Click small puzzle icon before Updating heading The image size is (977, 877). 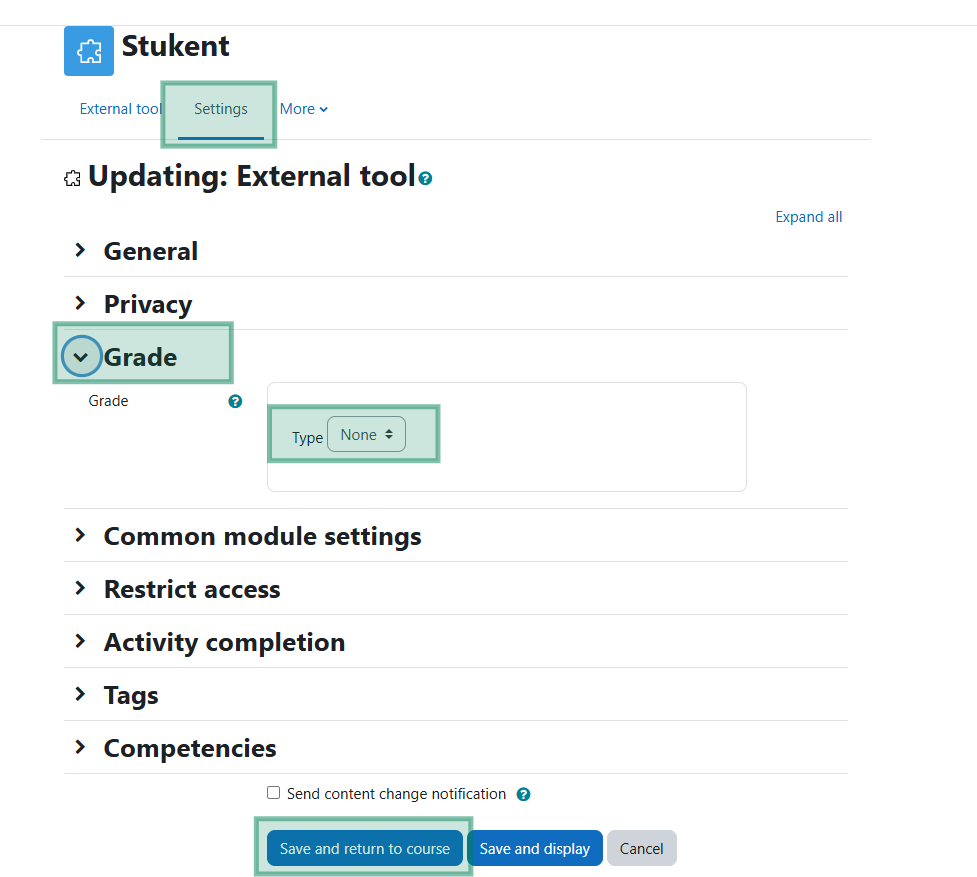click(72, 179)
